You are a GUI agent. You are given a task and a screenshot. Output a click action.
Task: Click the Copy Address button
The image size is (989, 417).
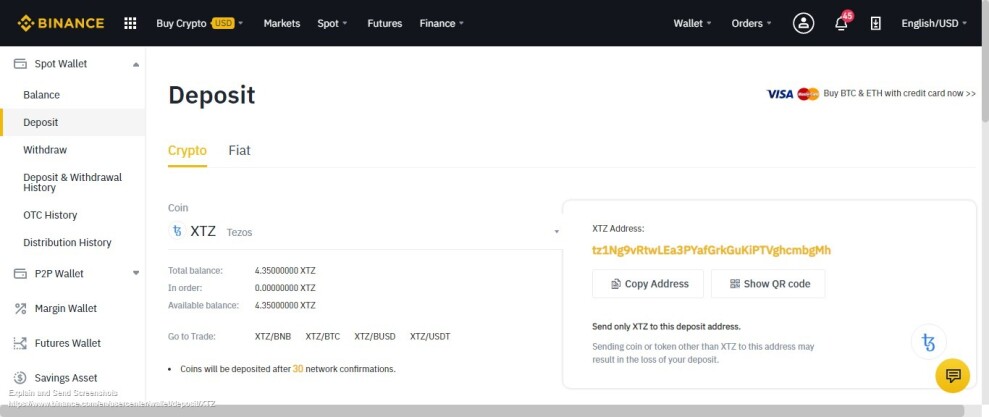point(648,284)
